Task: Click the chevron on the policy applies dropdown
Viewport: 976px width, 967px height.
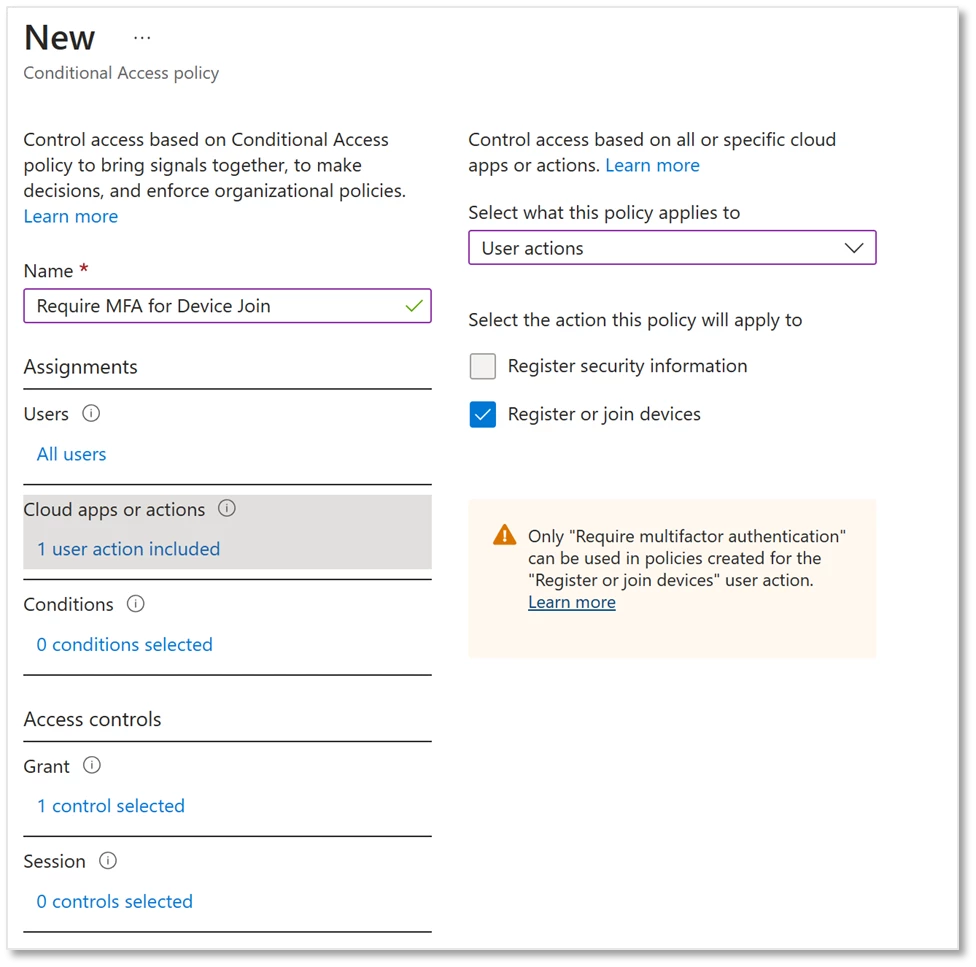Action: click(x=853, y=247)
